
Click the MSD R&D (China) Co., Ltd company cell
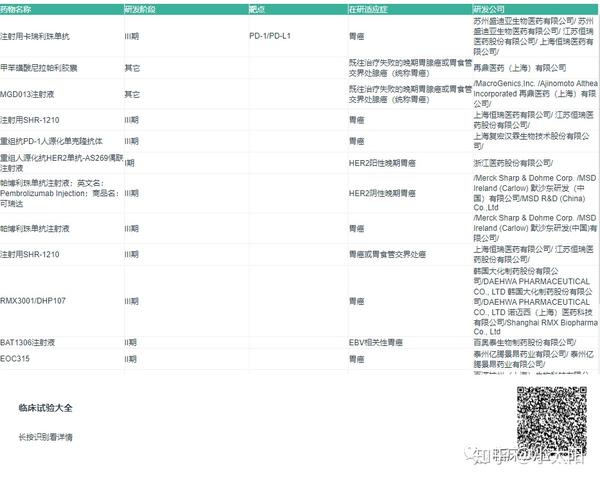click(535, 193)
